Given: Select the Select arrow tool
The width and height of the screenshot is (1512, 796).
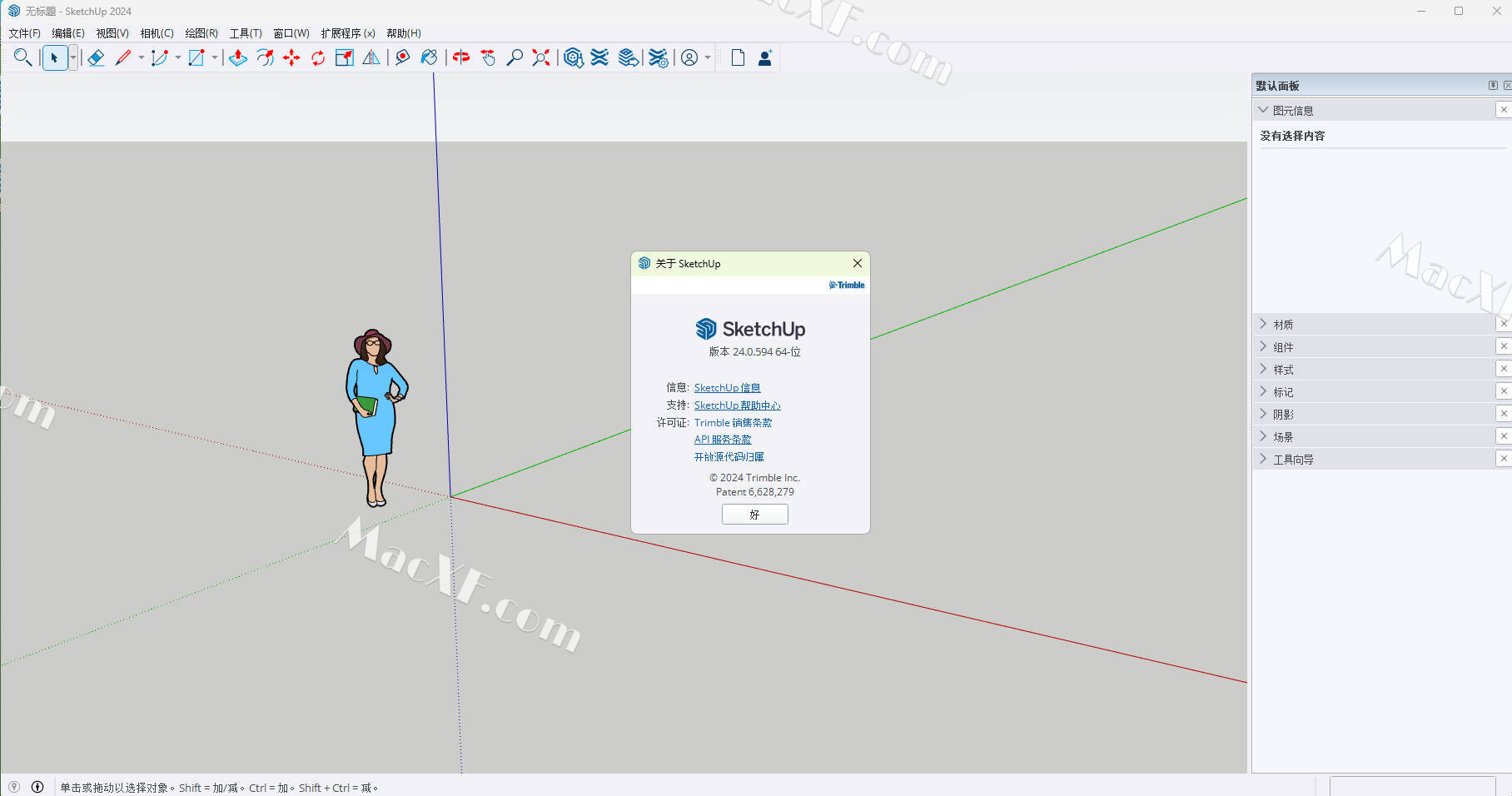Looking at the screenshot, I should pos(54,57).
